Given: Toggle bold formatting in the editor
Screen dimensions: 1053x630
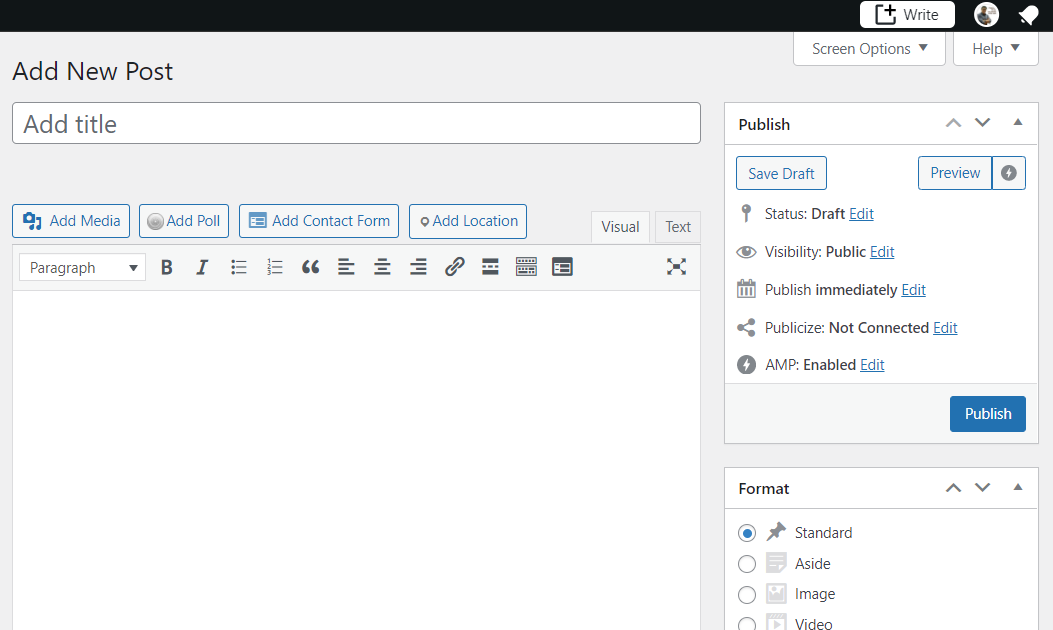Looking at the screenshot, I should 166,266.
